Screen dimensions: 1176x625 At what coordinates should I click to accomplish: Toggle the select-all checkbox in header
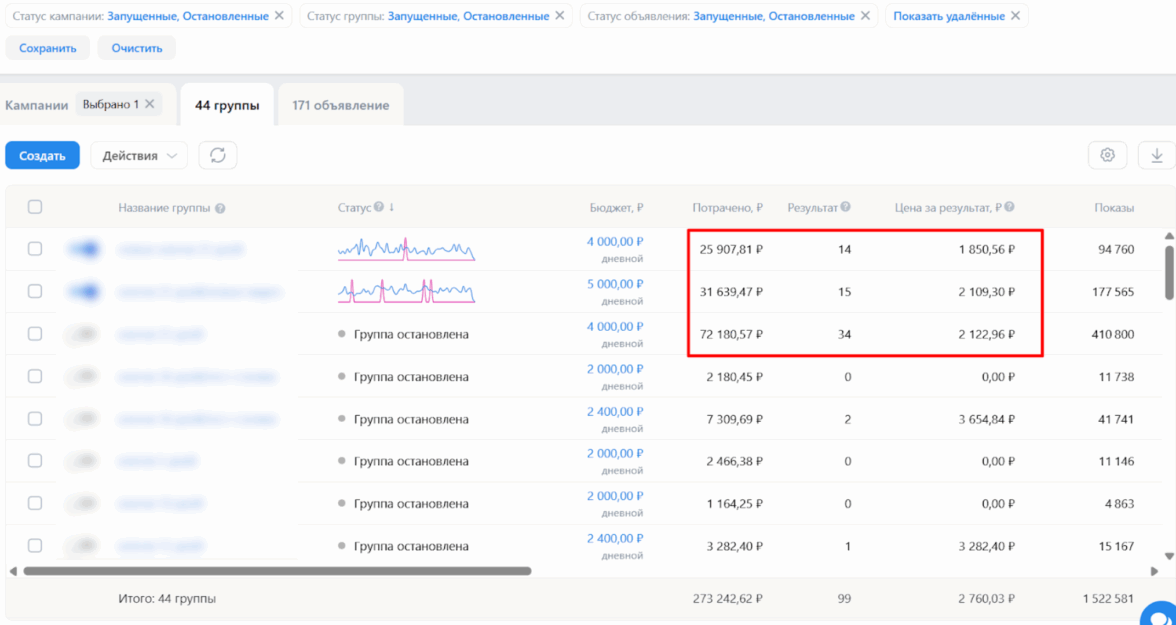click(35, 207)
